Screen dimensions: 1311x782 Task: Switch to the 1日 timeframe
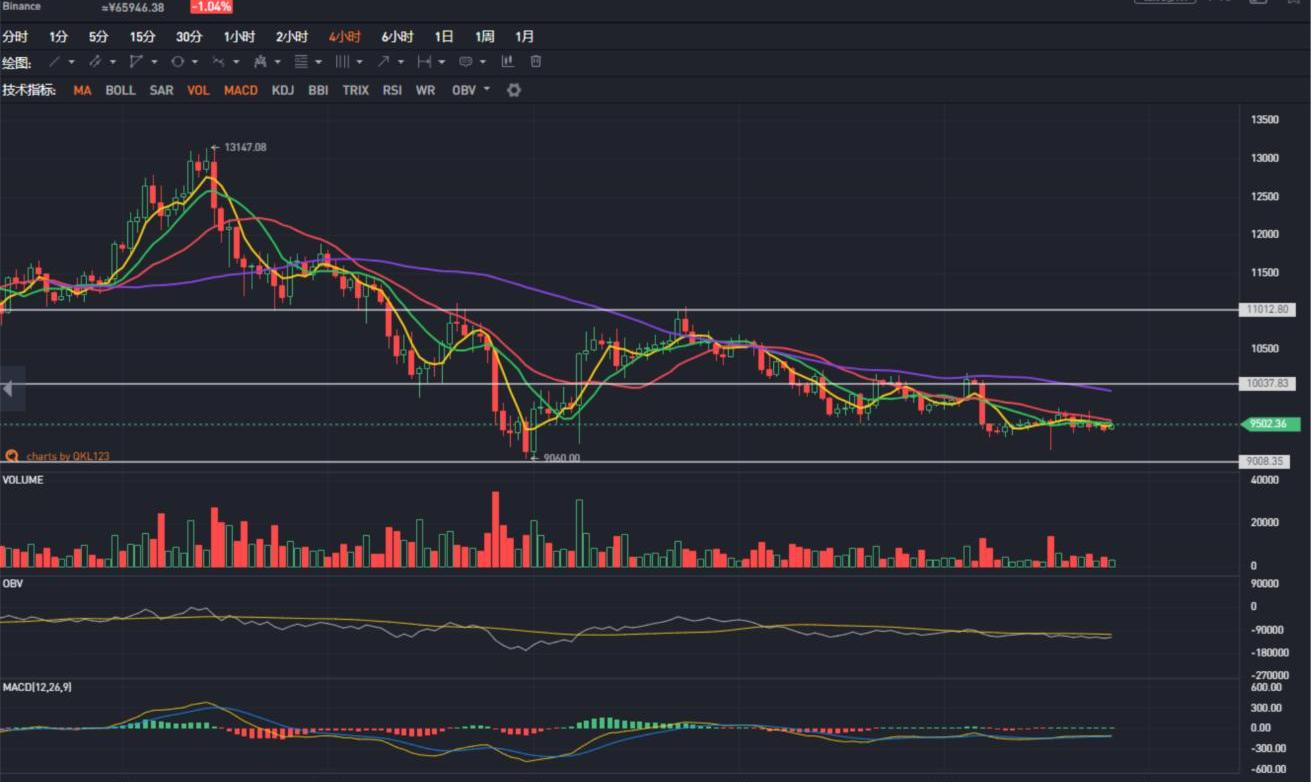pos(444,37)
